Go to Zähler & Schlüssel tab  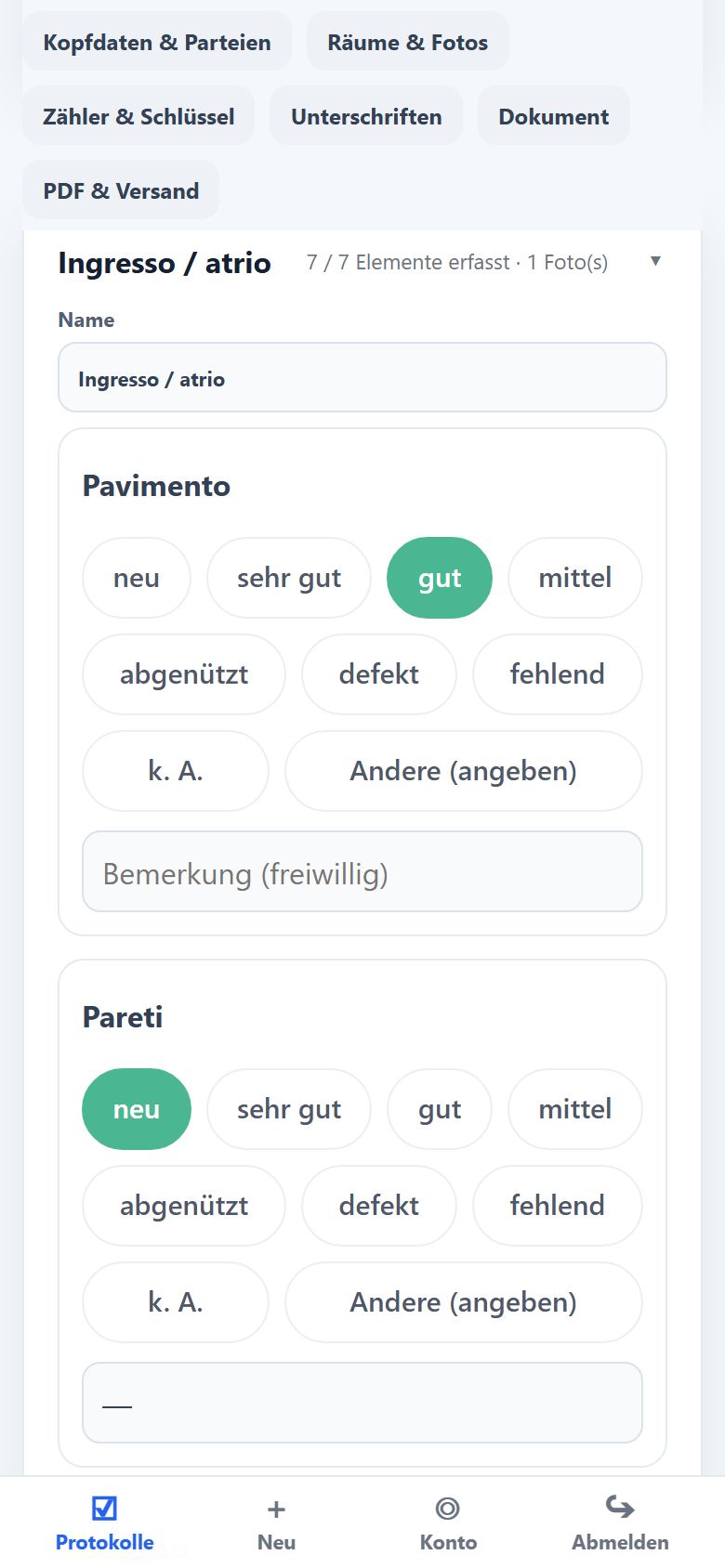coord(138,116)
